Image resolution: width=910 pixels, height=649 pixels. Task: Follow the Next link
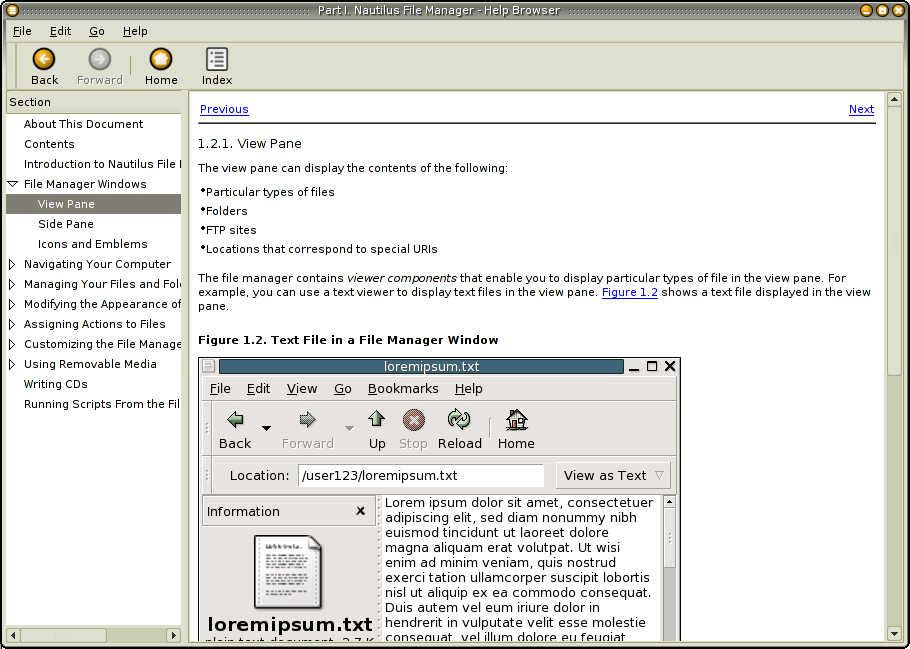click(x=861, y=109)
